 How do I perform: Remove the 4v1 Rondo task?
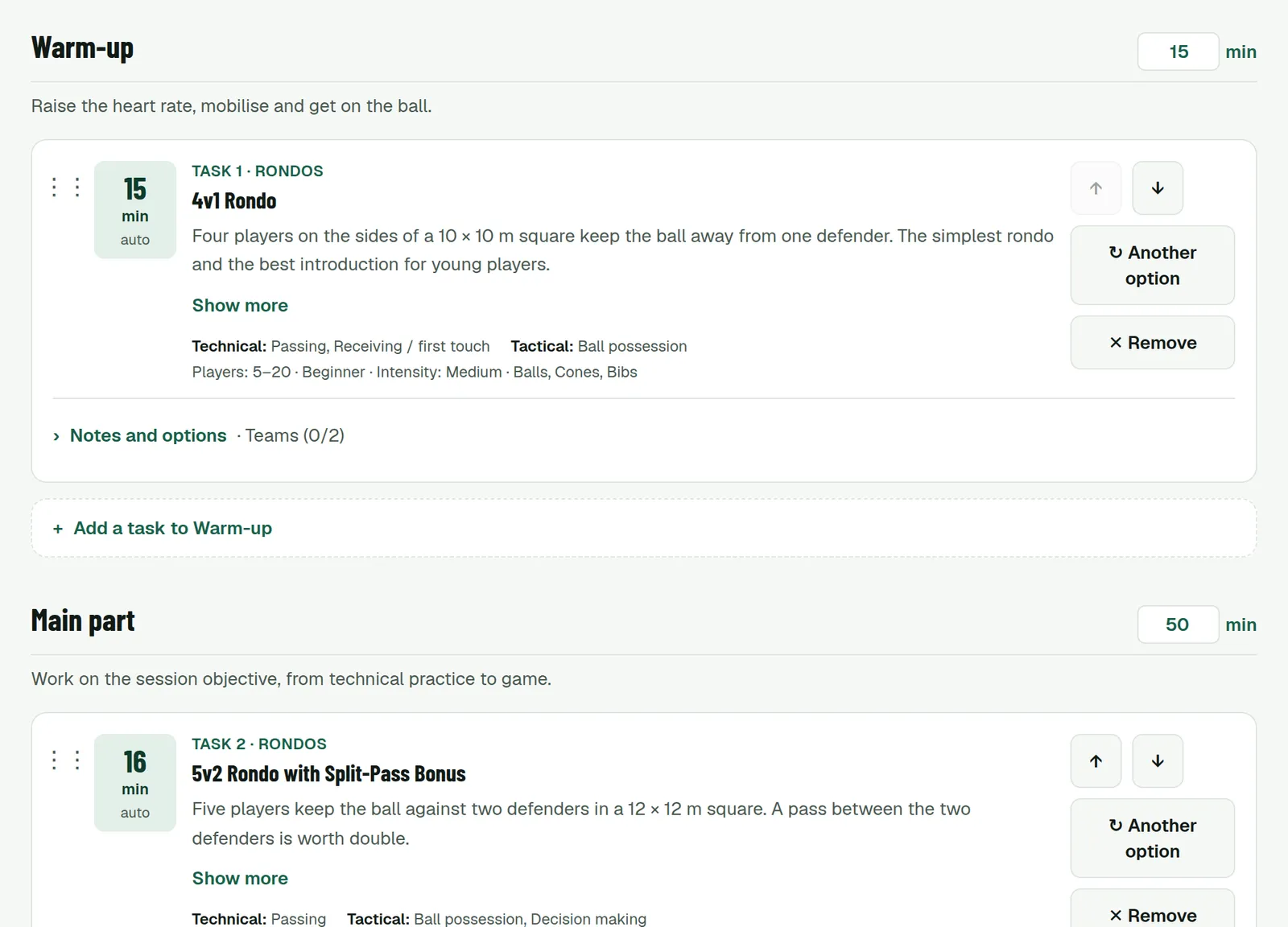pos(1152,343)
